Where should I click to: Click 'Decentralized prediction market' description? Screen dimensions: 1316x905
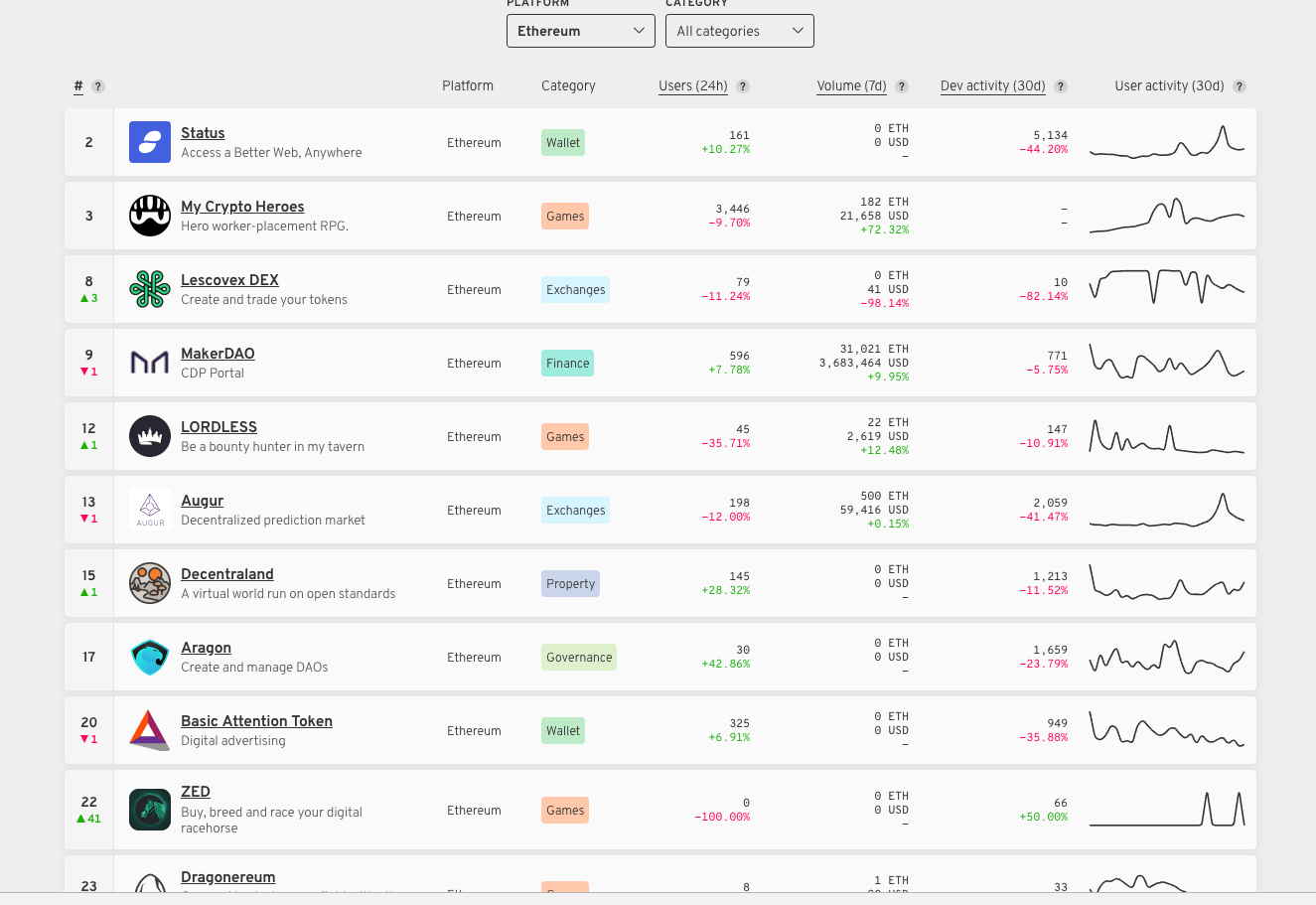click(273, 521)
